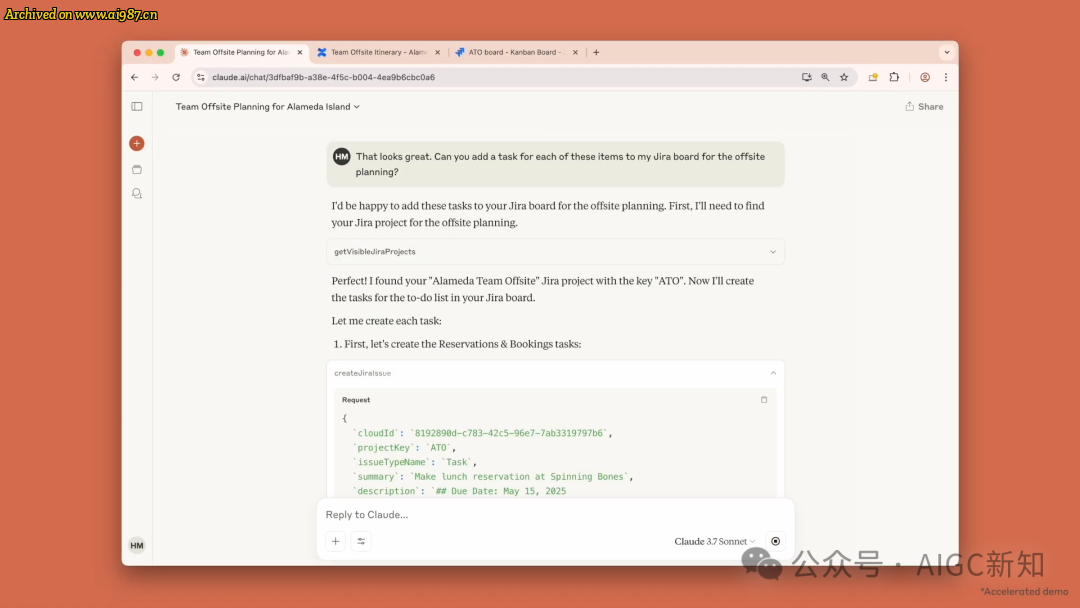The image size is (1080, 608).
Task: Open the Chrome three-dot menu
Action: click(x=946, y=77)
